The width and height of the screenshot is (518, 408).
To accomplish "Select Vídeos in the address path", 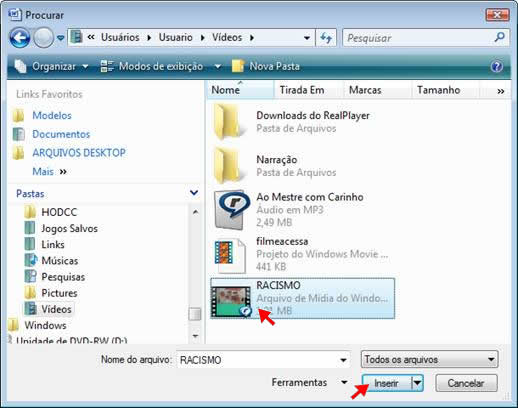I will [227, 37].
